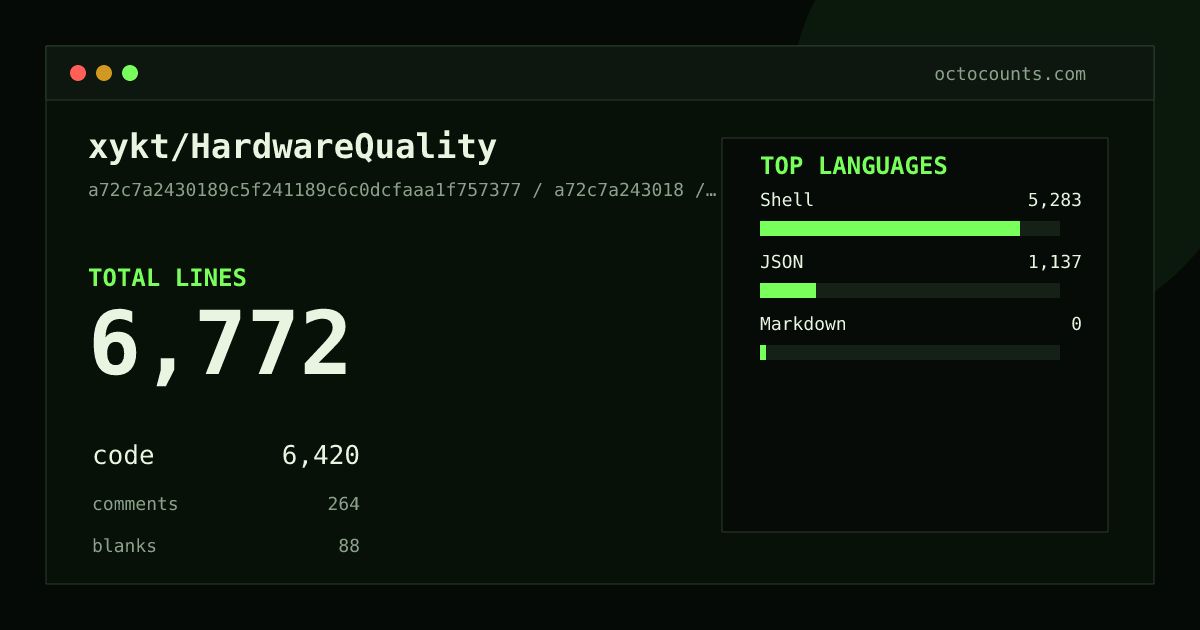Click the total count 6,772
Screen dimensions: 1200x630
[x=220, y=345]
